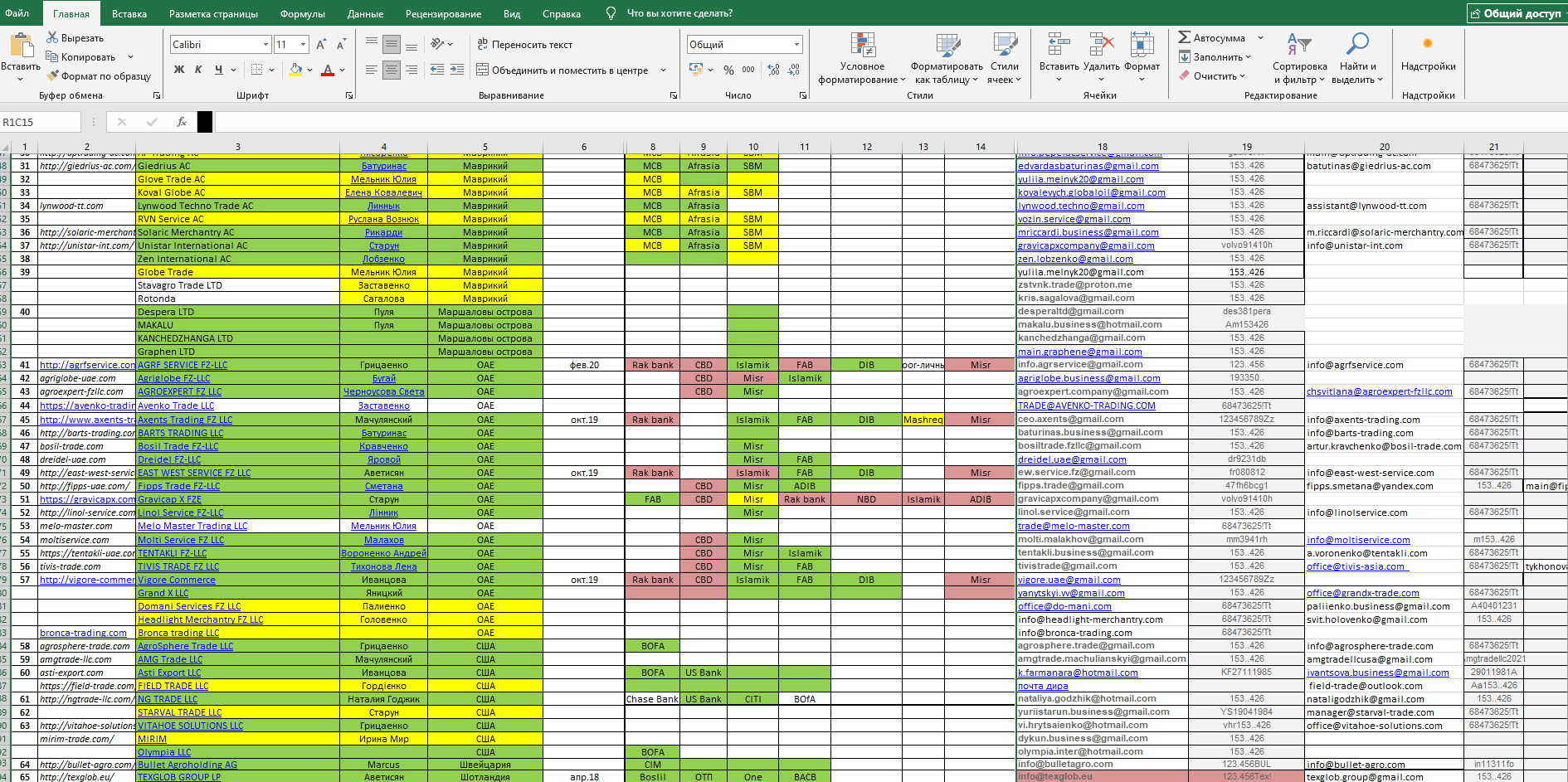Open Conditional Formatting (Условное форматирование)
The height and width of the screenshot is (782, 1568).
tap(863, 58)
